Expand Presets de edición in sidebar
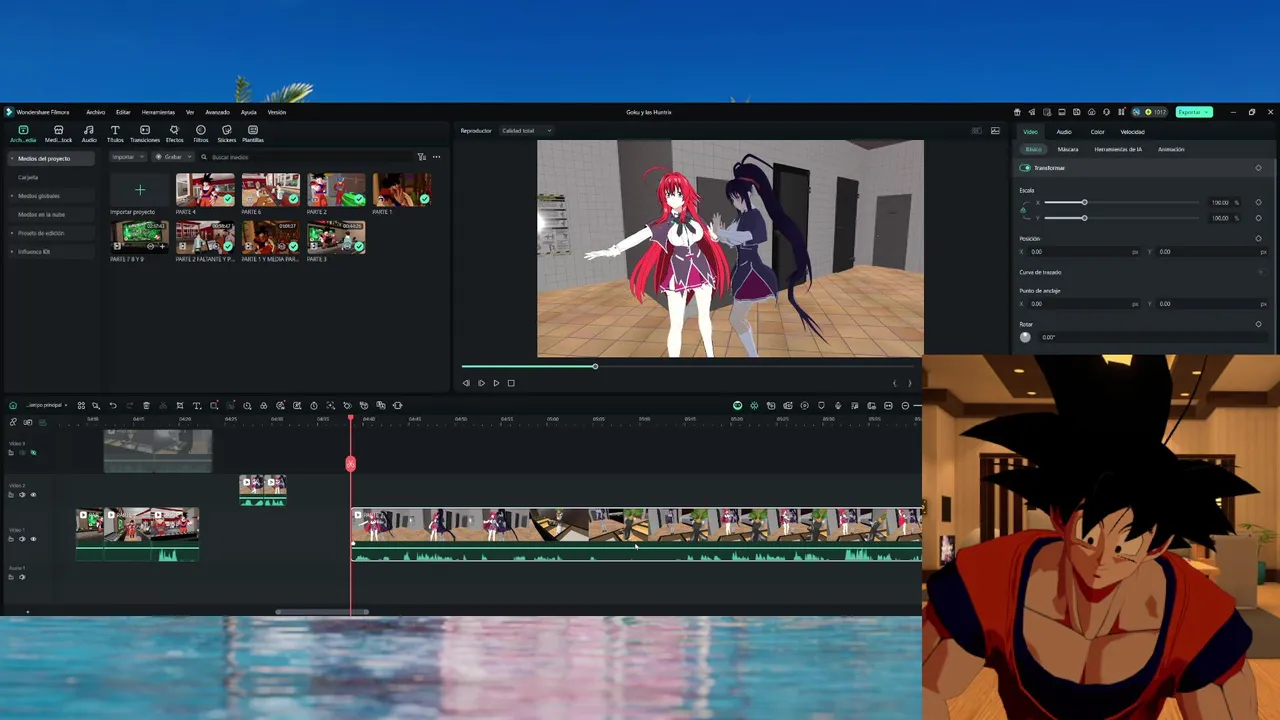 coord(12,233)
